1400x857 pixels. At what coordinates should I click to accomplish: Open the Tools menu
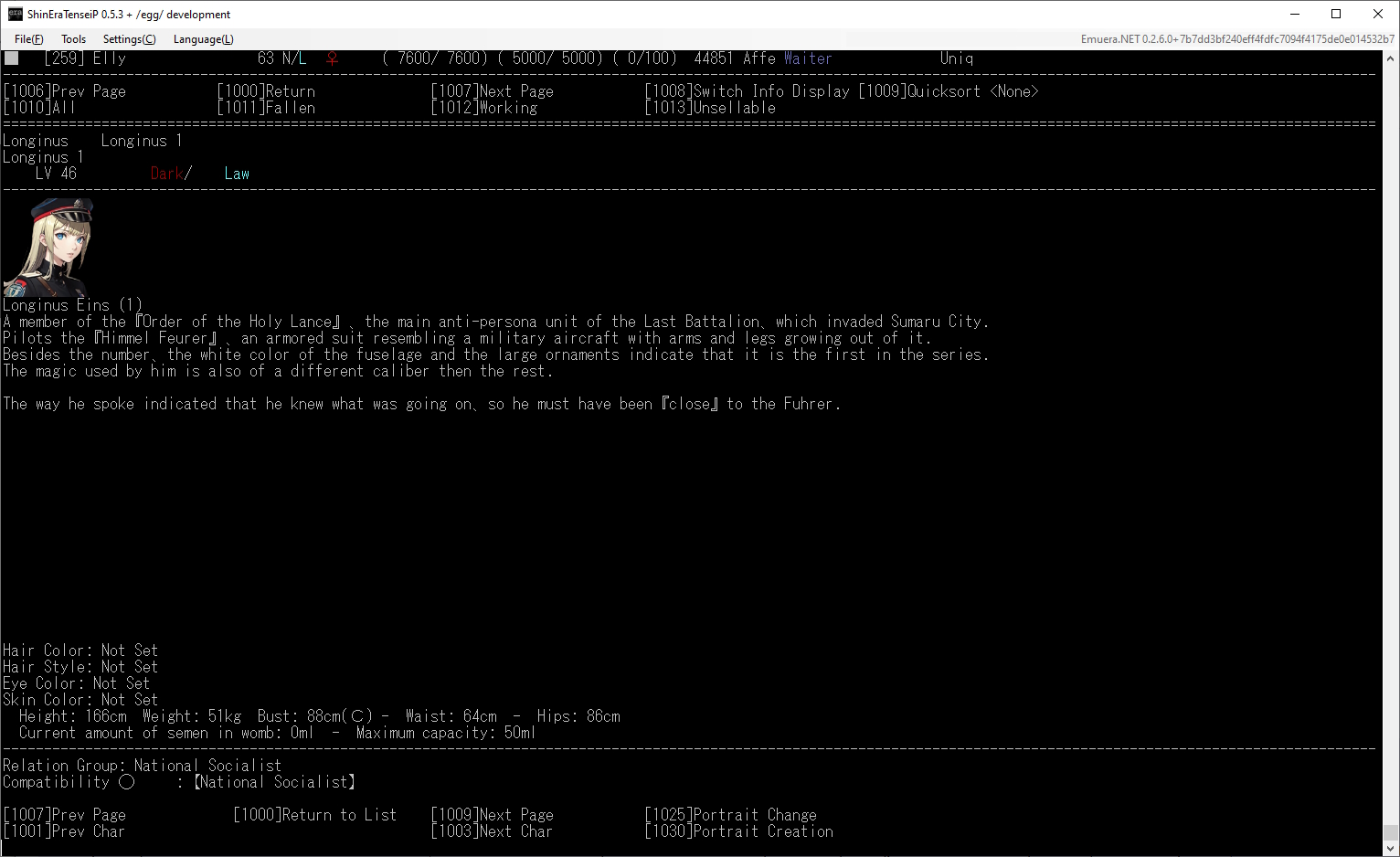[x=73, y=39]
